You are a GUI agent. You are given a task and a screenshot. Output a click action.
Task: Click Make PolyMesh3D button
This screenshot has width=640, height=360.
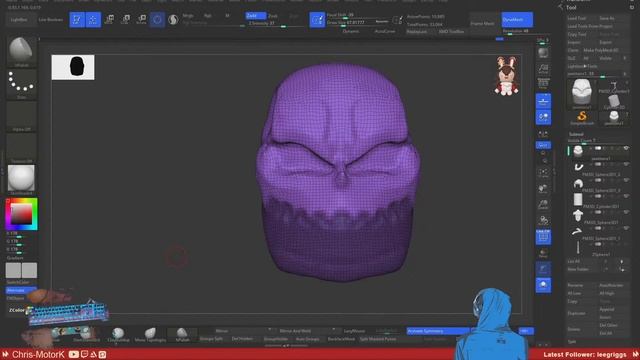(x=601, y=50)
